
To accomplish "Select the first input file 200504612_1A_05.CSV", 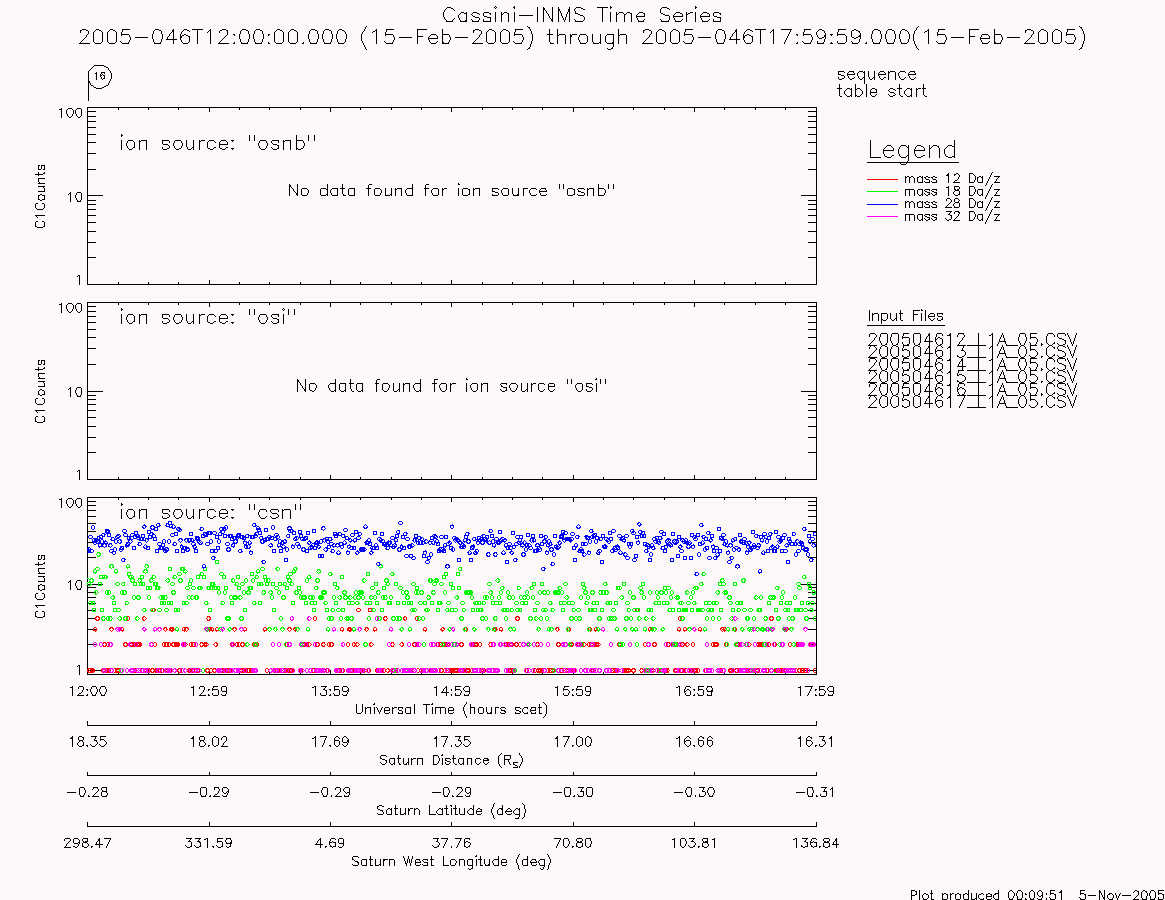I will point(972,340).
